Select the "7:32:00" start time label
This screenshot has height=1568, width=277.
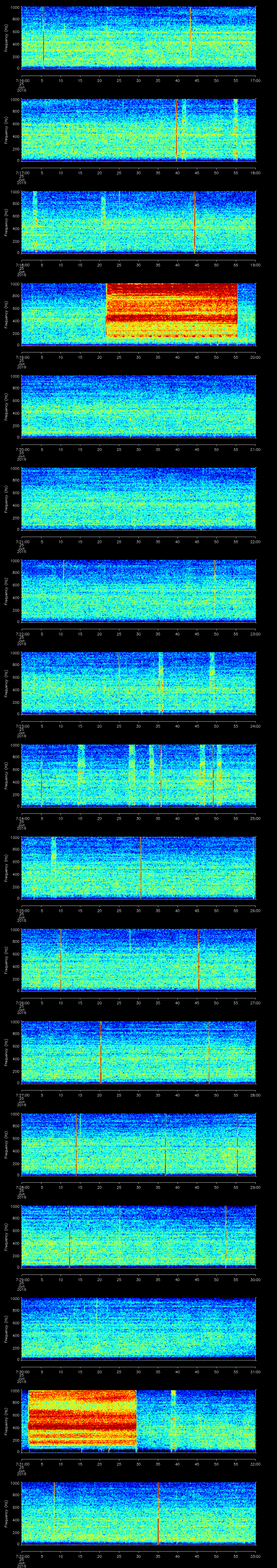(x=22, y=1556)
